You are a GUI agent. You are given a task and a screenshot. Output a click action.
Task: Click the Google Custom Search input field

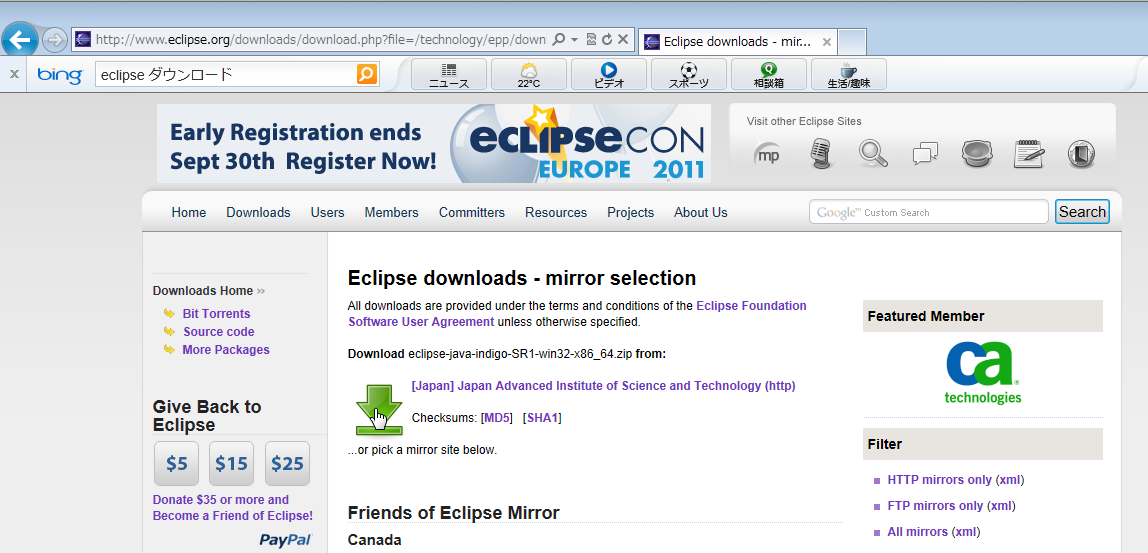pos(929,212)
